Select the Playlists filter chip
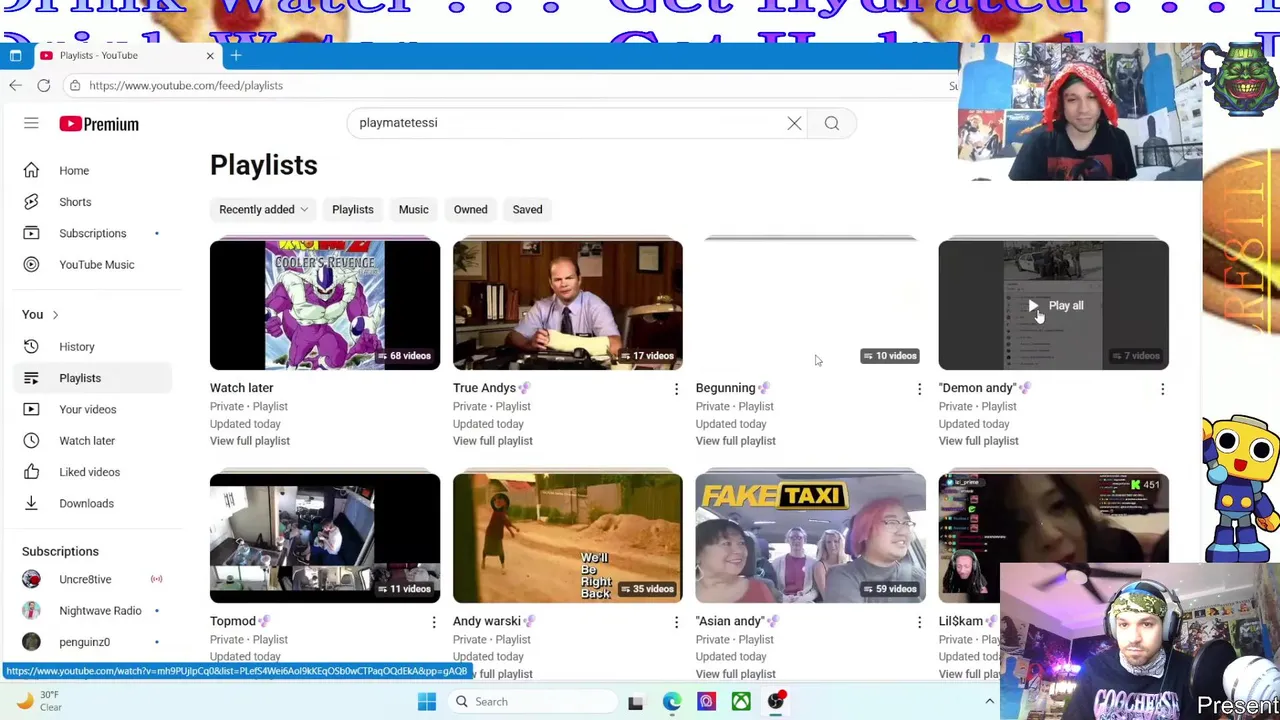The image size is (1280, 720). [x=352, y=210]
